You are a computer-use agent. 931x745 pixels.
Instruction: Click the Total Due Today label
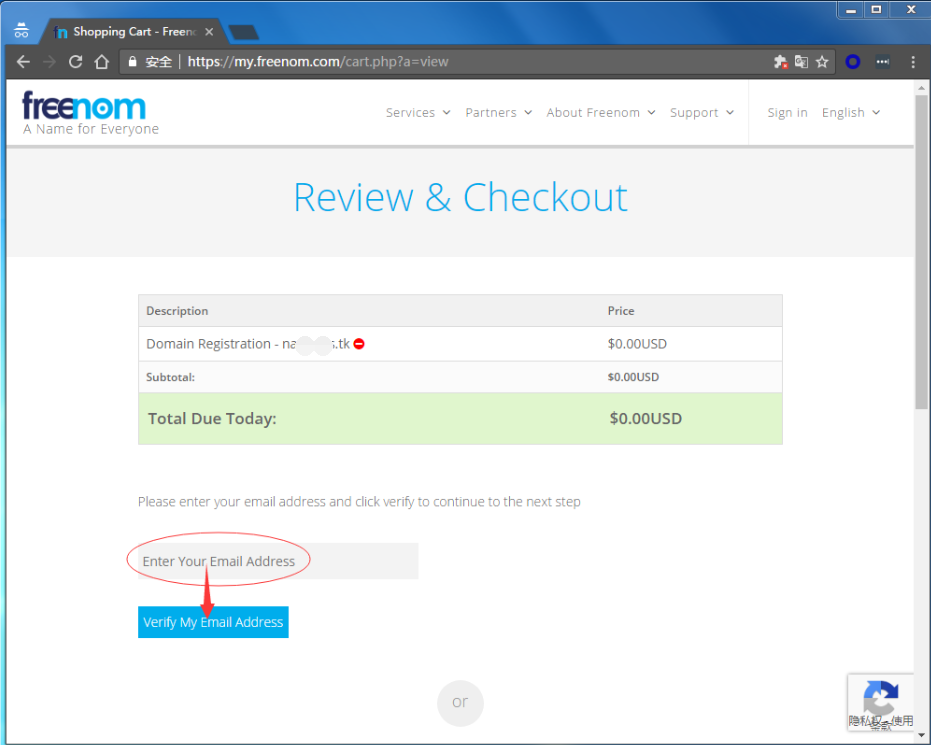[x=212, y=419]
